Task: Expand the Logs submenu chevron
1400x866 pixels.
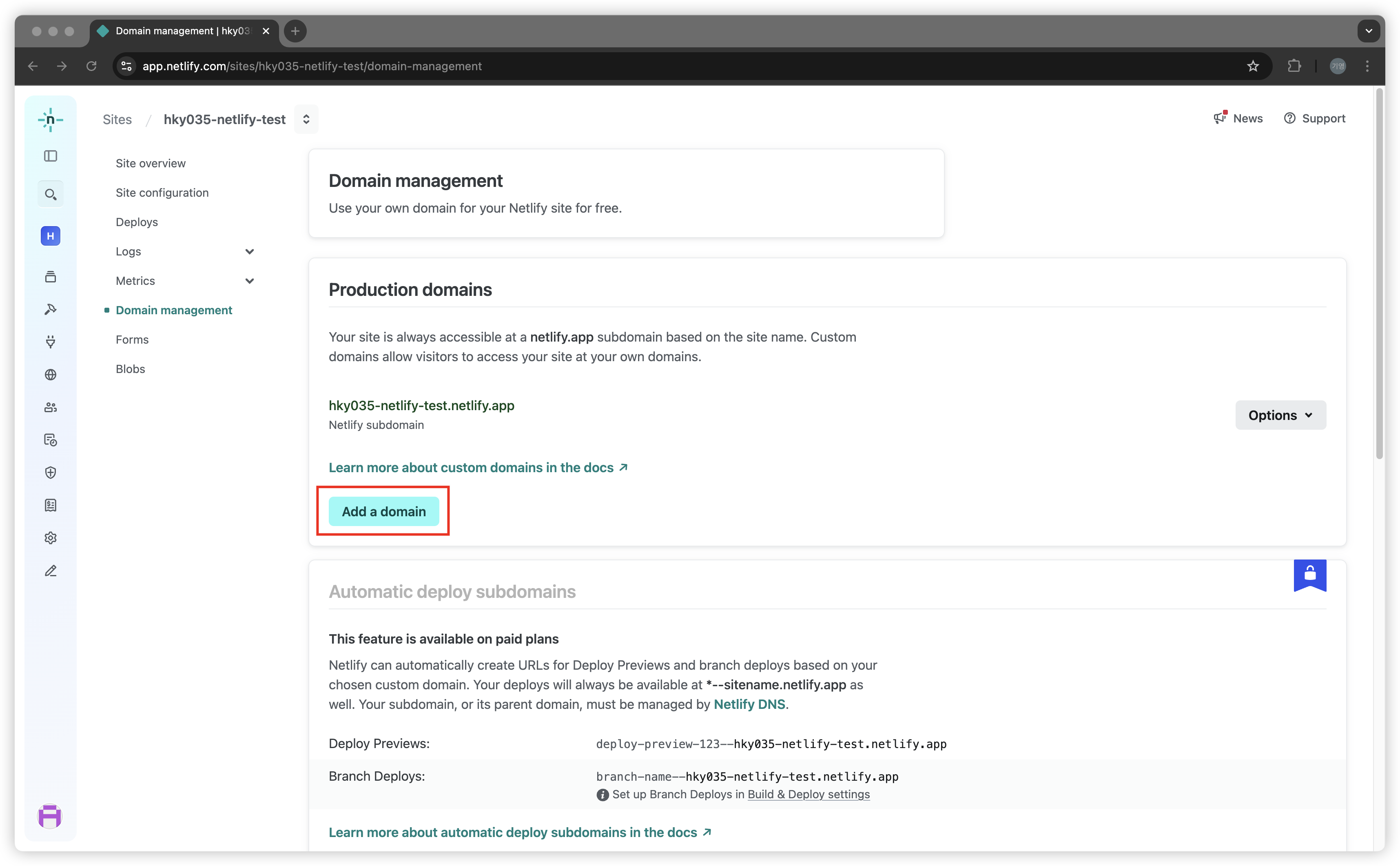Action: click(x=250, y=251)
